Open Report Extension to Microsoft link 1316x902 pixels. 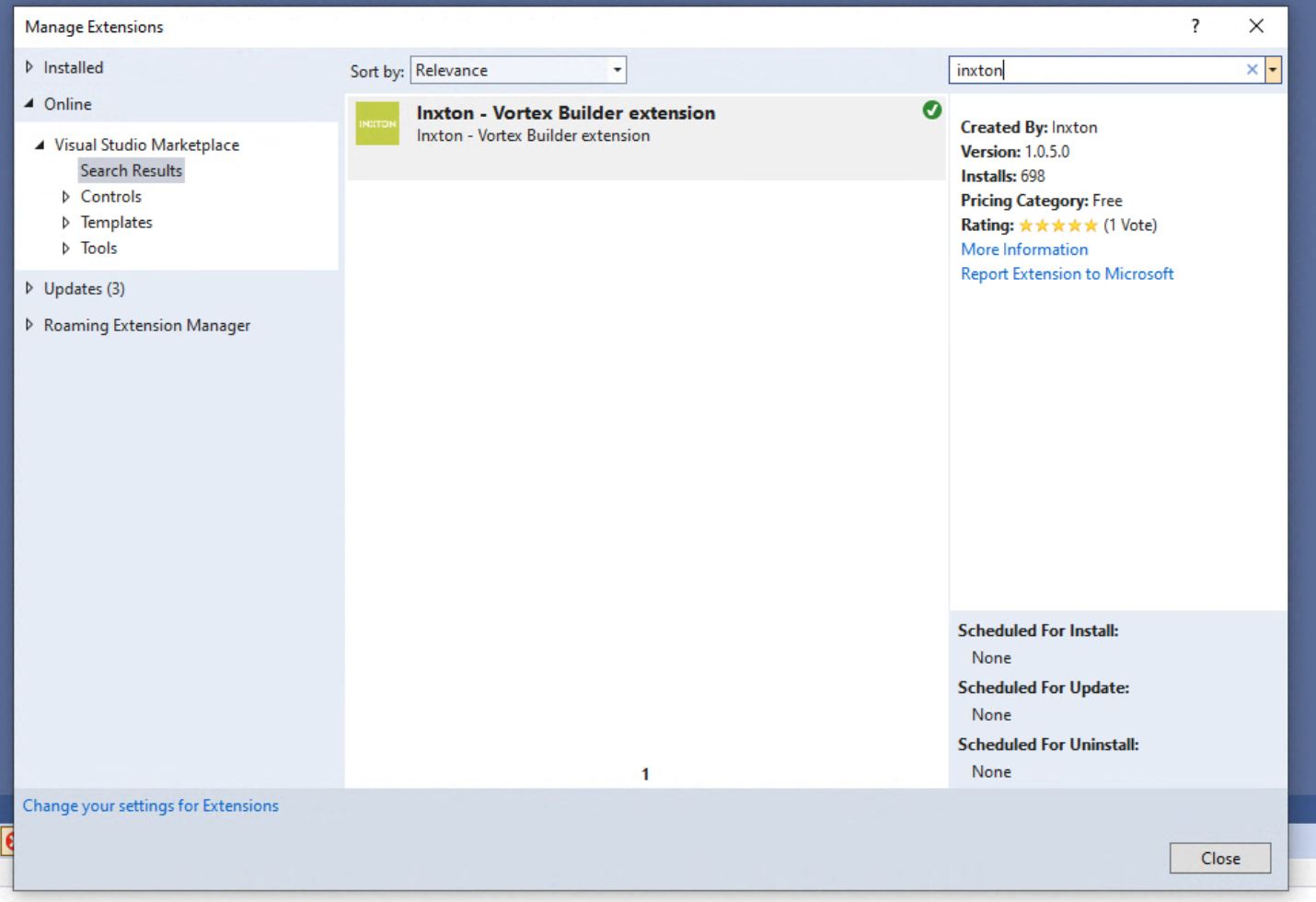(x=1067, y=273)
